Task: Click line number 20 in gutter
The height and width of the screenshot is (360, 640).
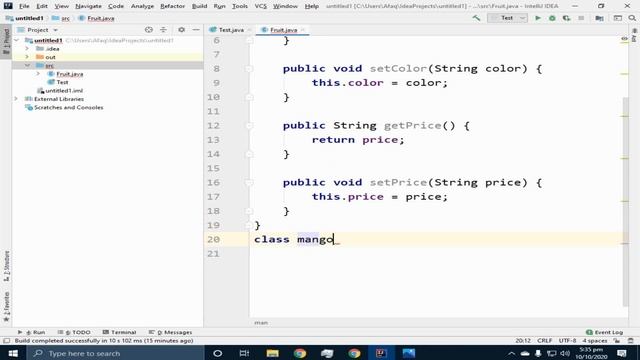Action: click(x=213, y=239)
